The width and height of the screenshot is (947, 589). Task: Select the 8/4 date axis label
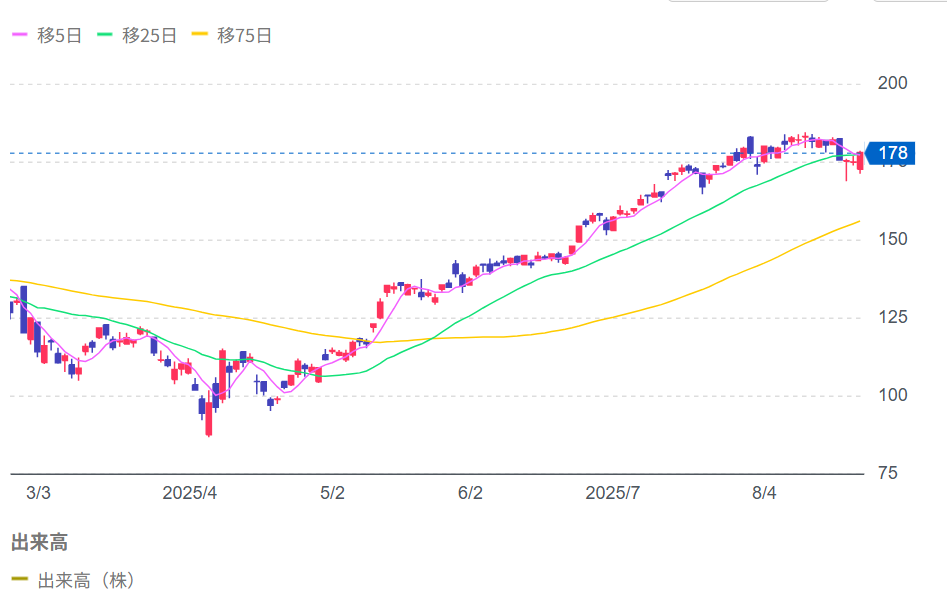(764, 493)
